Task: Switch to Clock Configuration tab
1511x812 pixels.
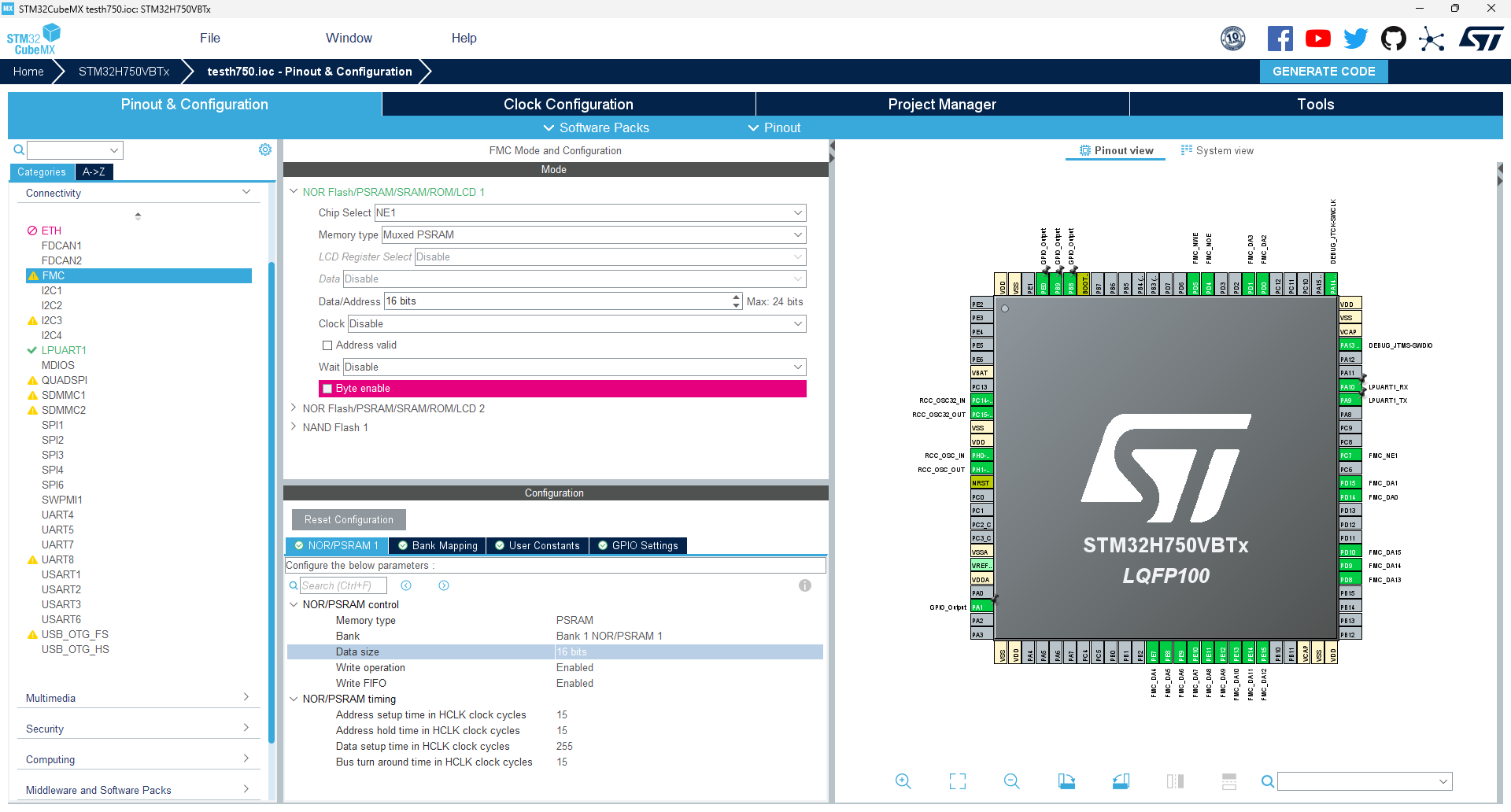Action: point(568,104)
